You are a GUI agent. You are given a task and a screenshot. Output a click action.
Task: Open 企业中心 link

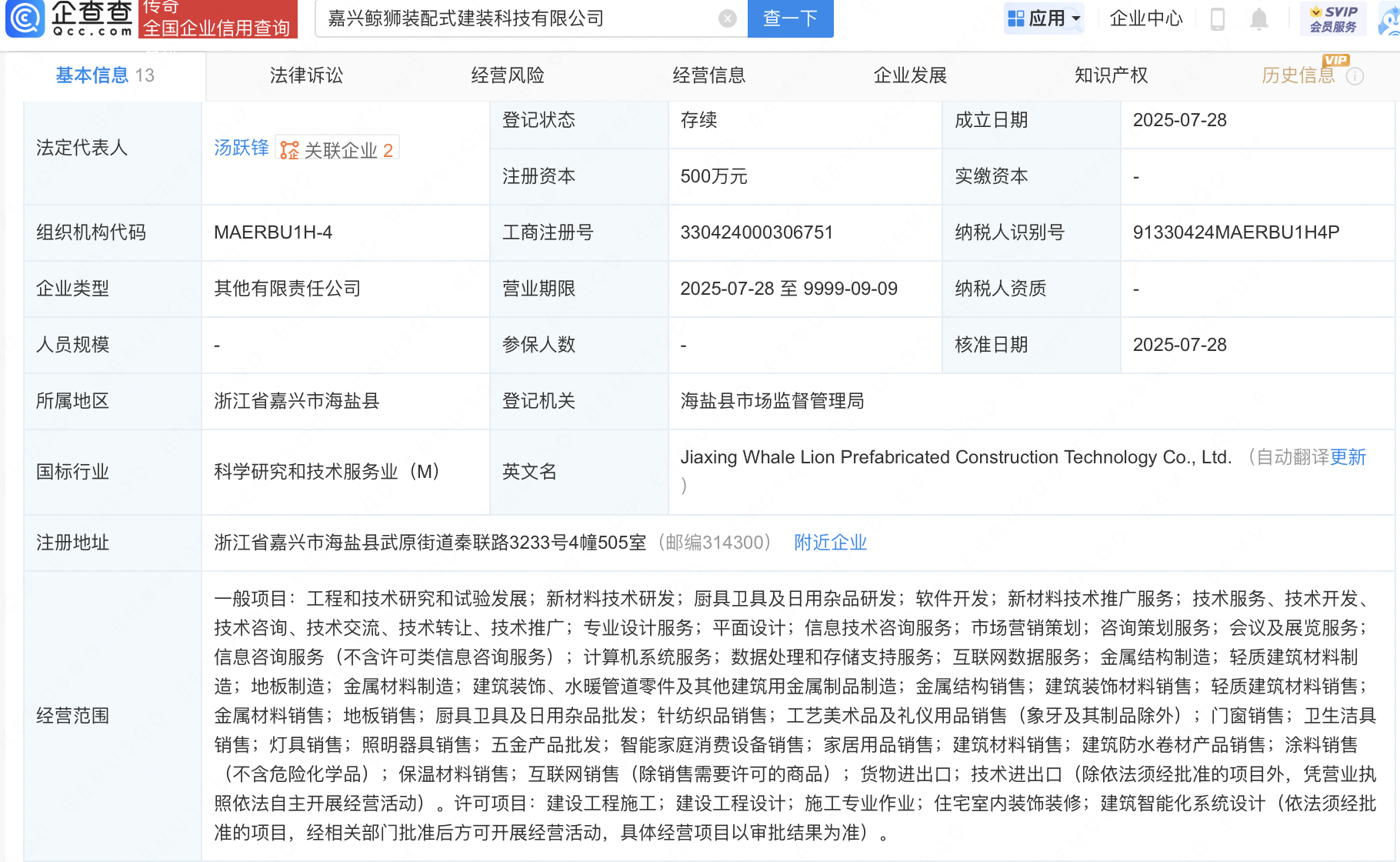(x=1145, y=18)
